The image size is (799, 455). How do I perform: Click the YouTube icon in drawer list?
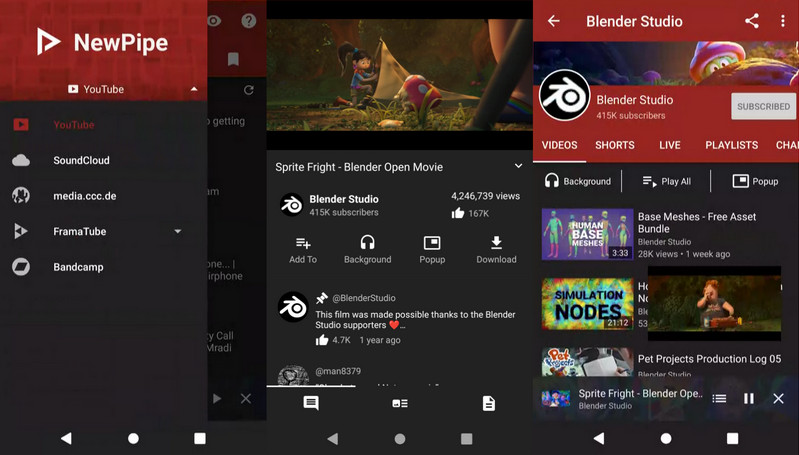21,124
